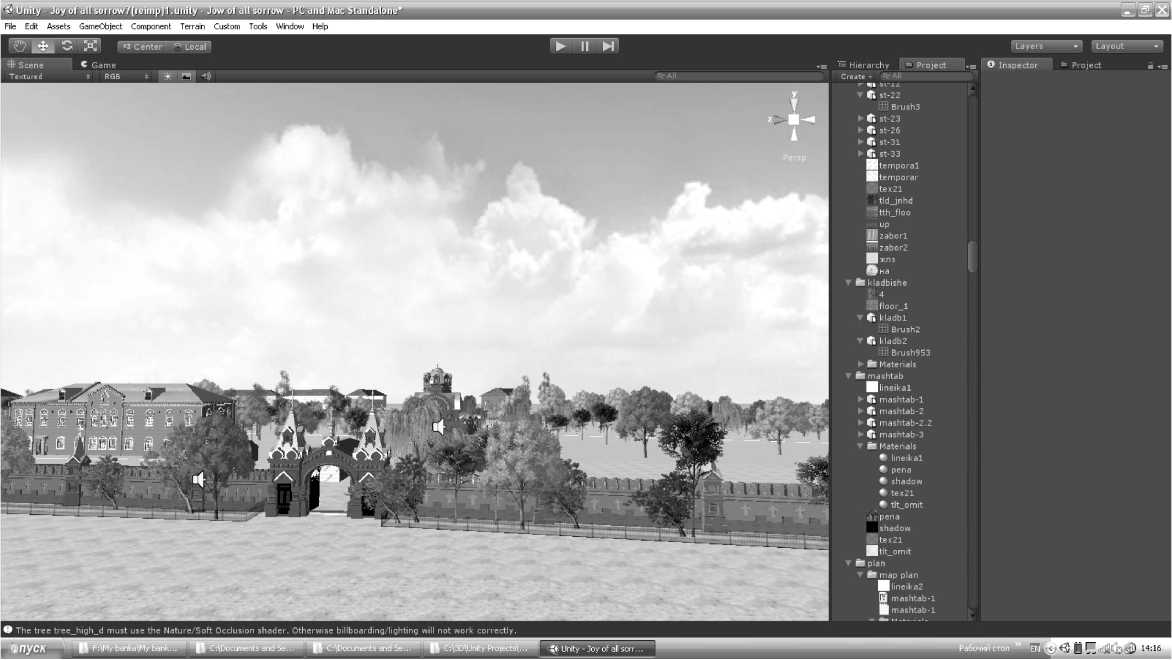Switch to the Game tab
The width and height of the screenshot is (1172, 660).
click(99, 65)
